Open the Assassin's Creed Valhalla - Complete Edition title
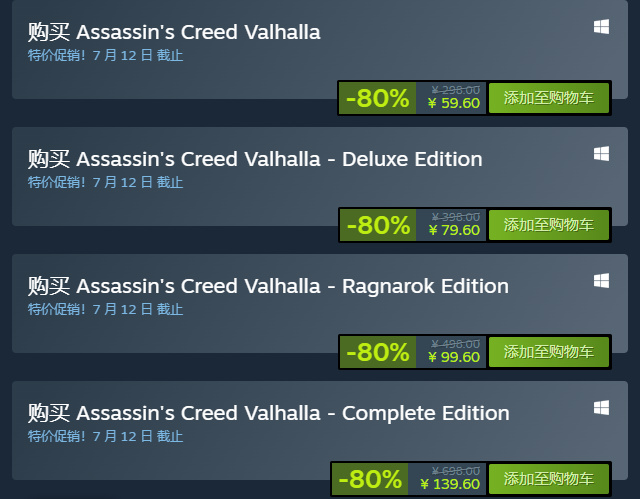 click(x=268, y=413)
